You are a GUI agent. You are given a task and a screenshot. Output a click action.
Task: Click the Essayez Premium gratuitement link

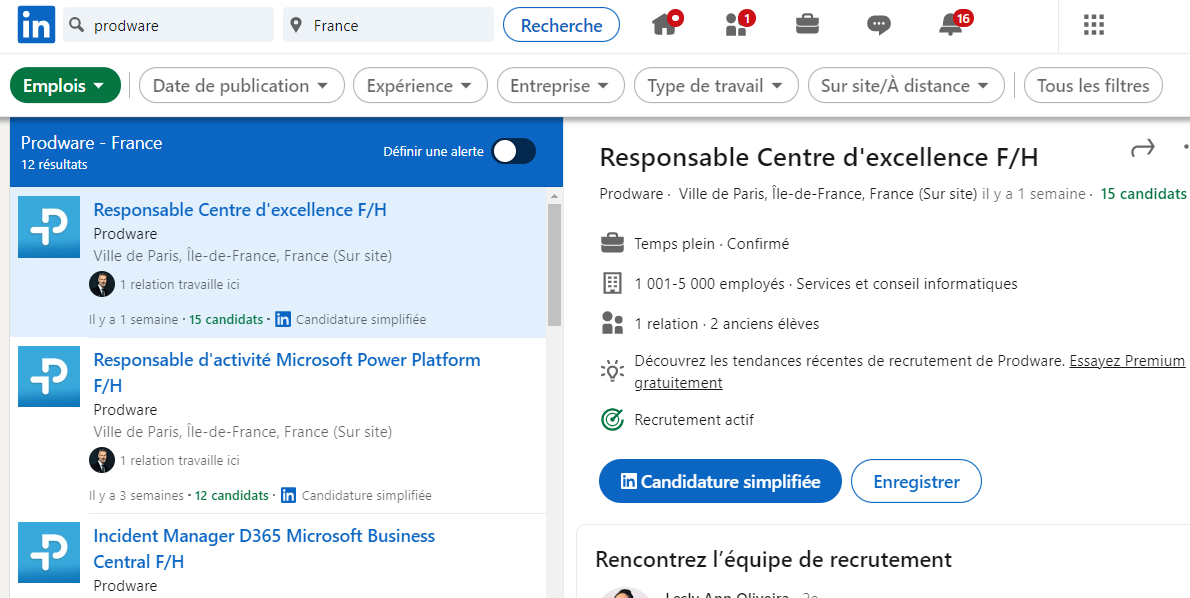point(1127,360)
